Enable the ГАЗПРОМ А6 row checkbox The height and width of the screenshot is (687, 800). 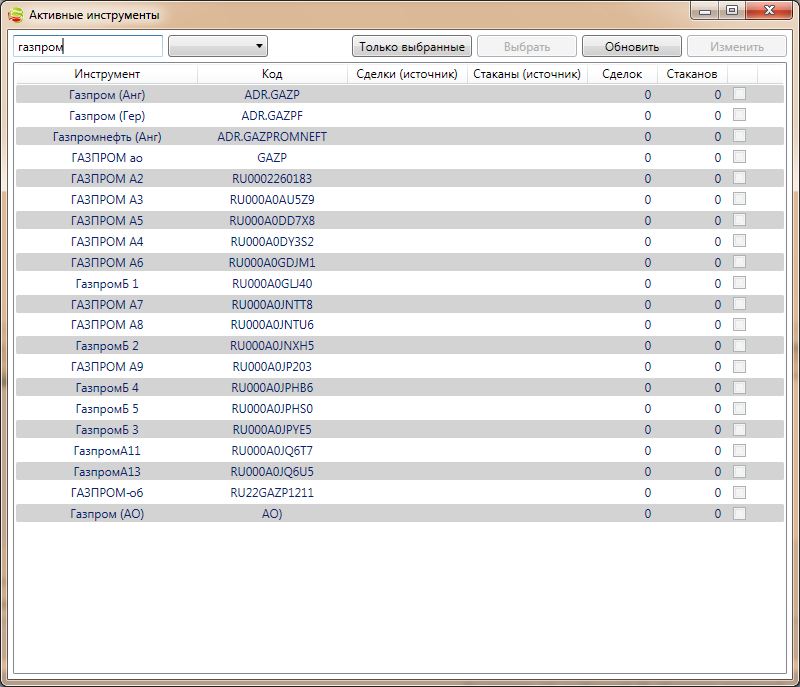click(x=739, y=262)
